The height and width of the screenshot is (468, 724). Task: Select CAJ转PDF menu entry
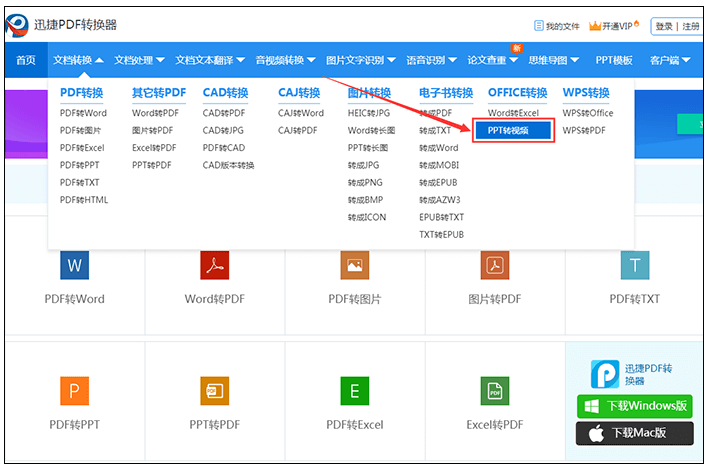(x=297, y=131)
